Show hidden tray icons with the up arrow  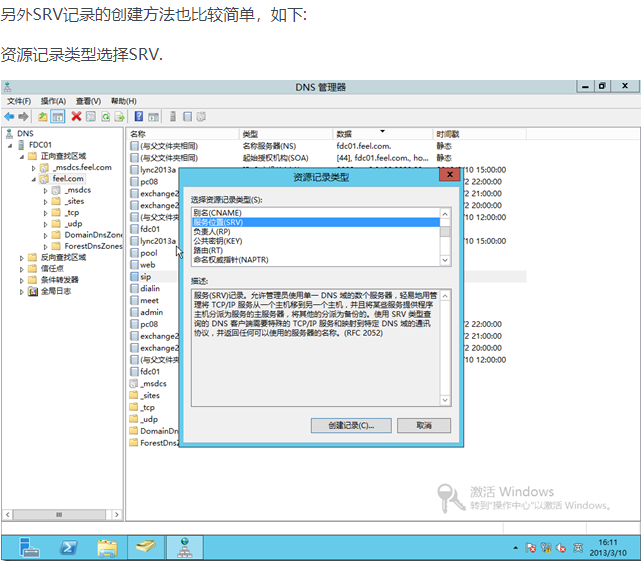pos(515,548)
